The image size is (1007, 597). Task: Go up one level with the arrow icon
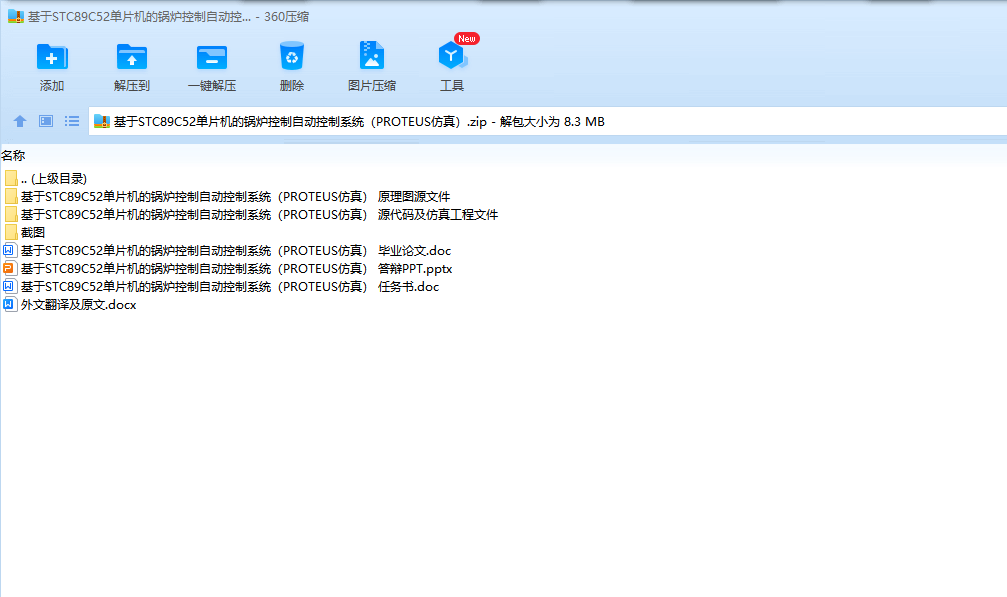tap(20, 121)
